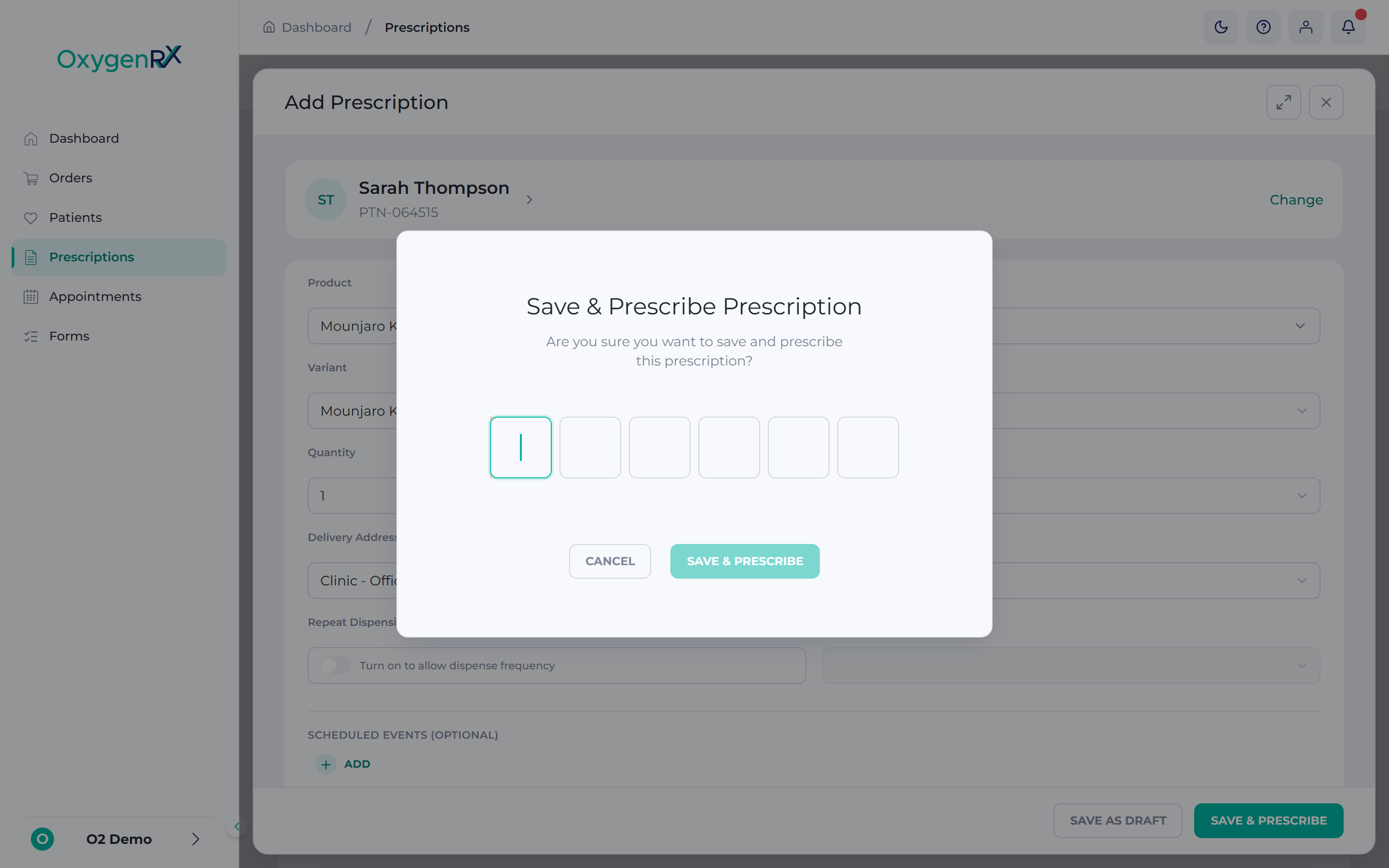Toggle dark mode moon icon

1221,27
